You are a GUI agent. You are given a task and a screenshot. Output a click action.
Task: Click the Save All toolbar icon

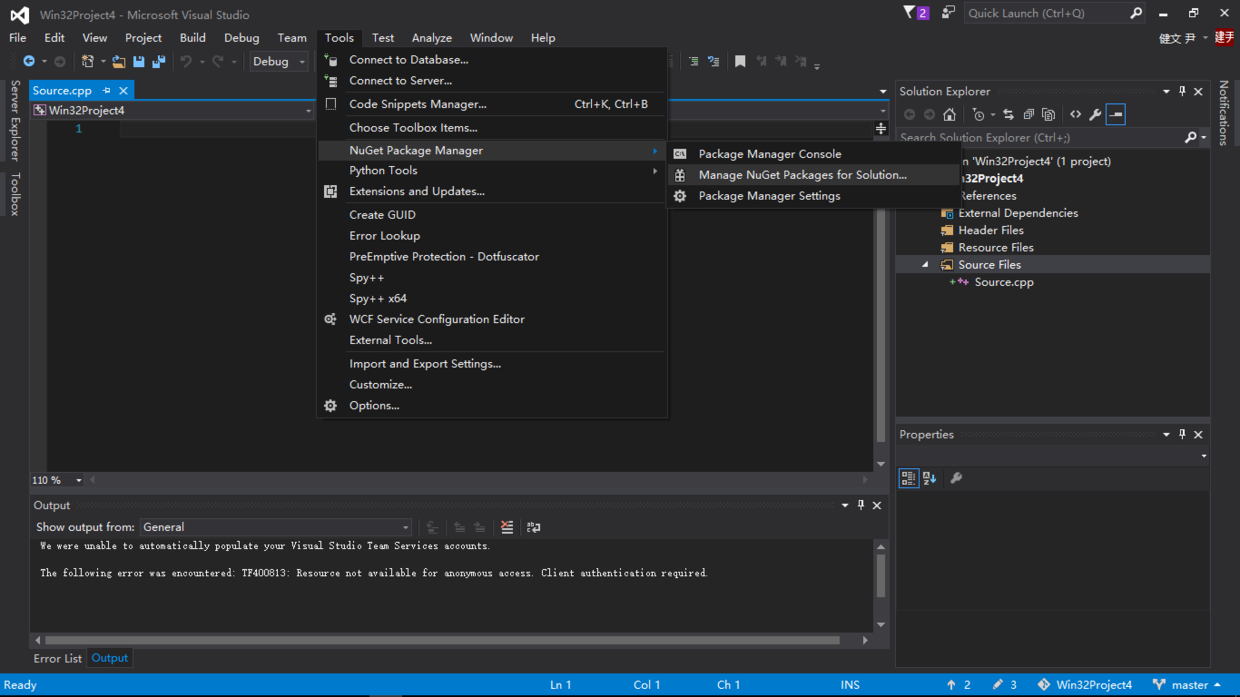coord(158,62)
